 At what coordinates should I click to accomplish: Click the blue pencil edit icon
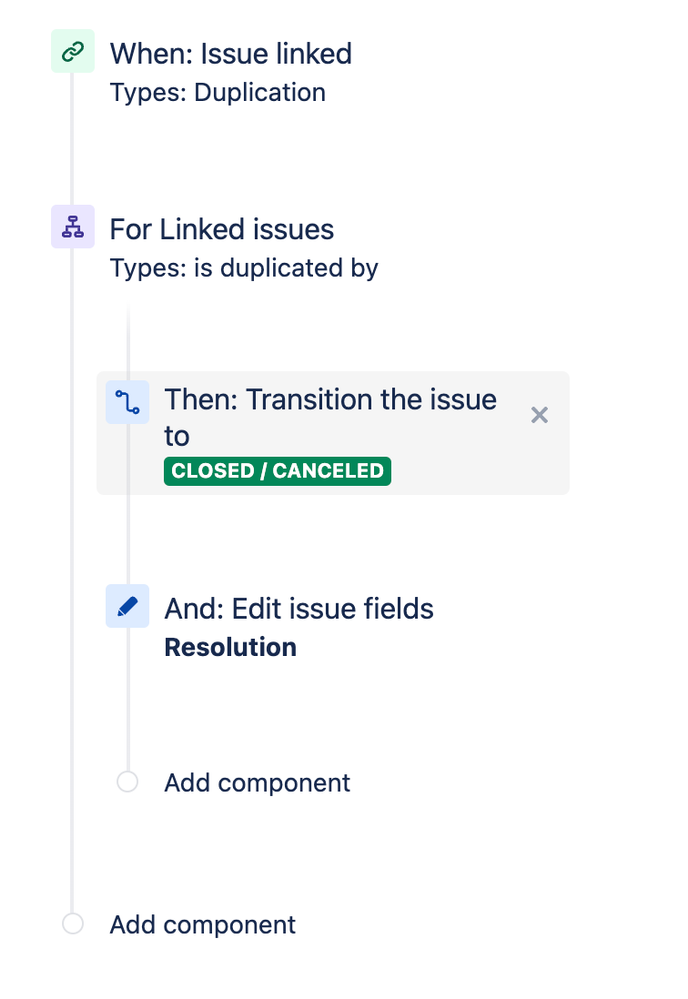(x=127, y=607)
